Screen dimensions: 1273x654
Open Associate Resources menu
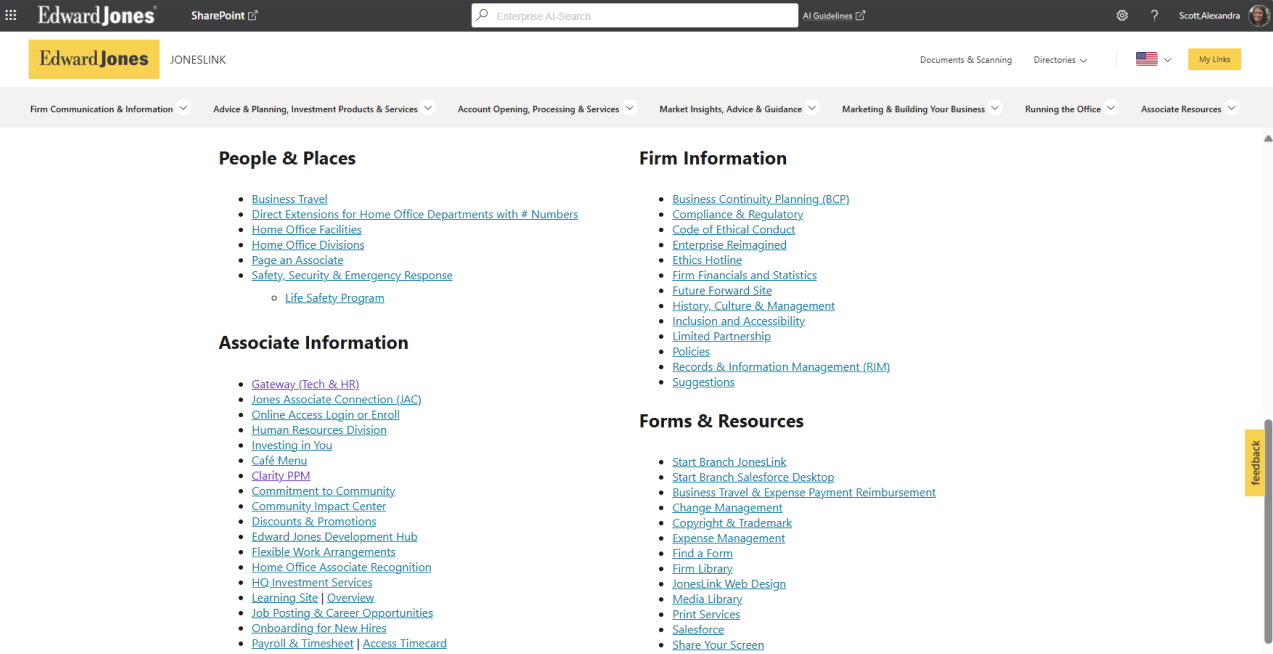(x=1181, y=109)
